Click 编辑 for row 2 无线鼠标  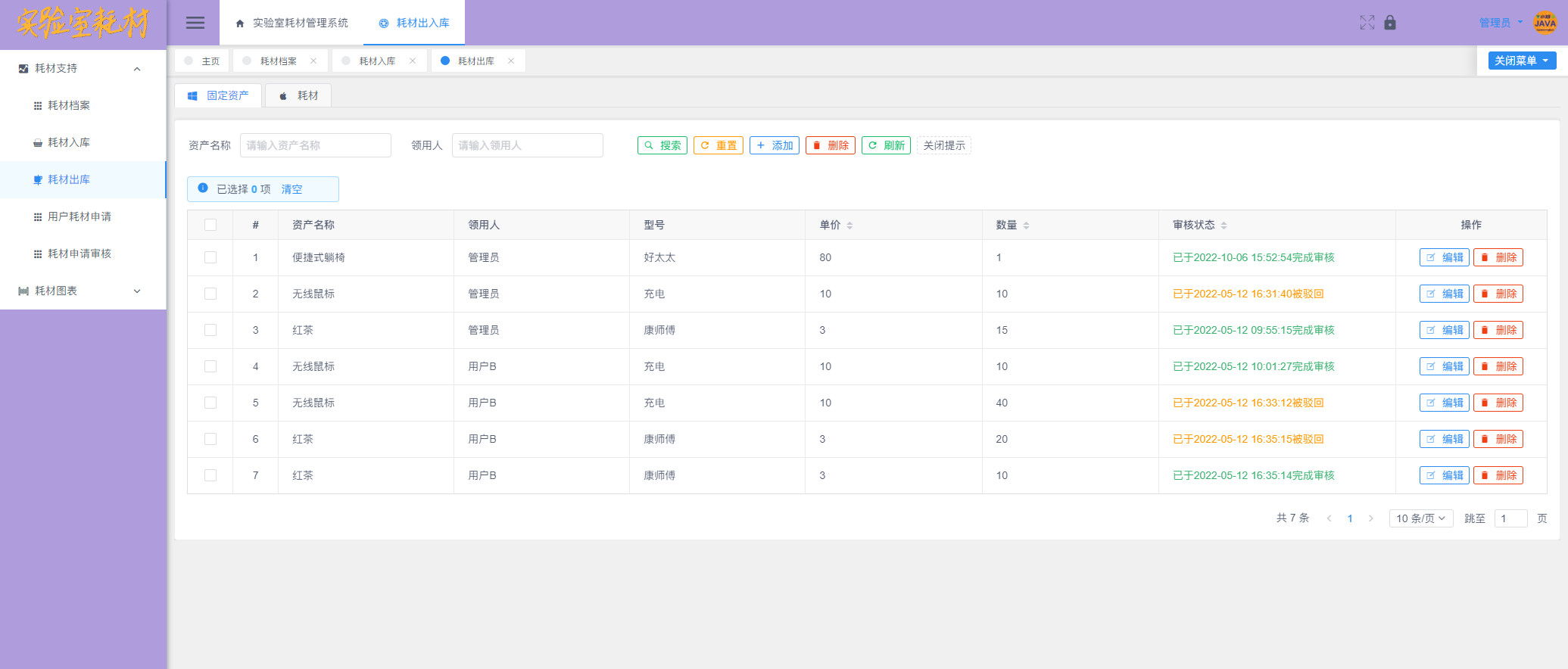coord(1444,294)
